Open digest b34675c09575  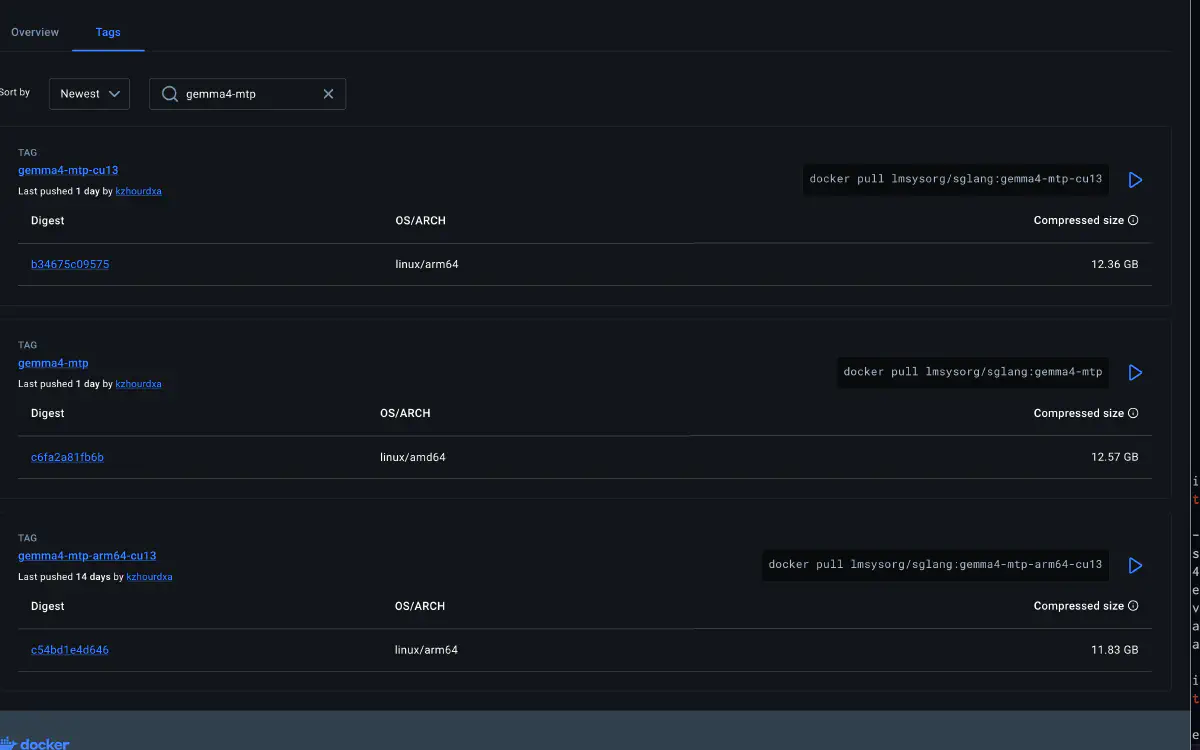tap(70, 265)
